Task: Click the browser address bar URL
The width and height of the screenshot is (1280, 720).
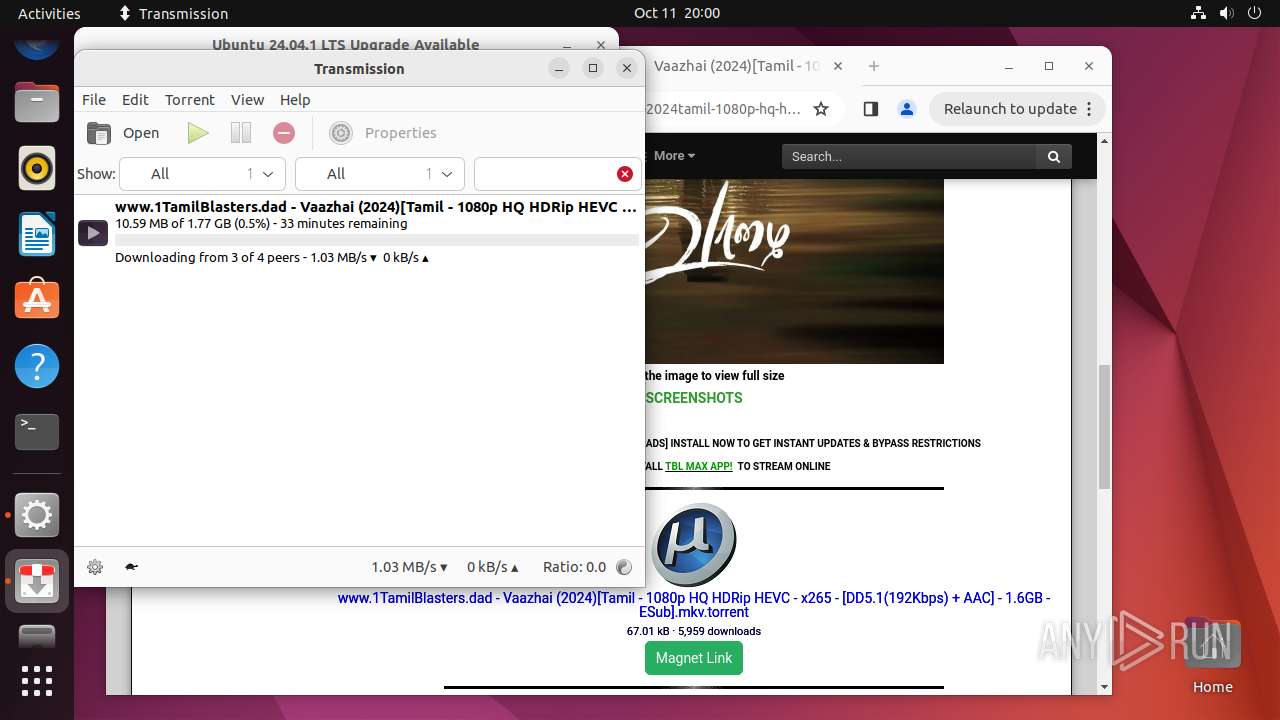Action: pyautogui.click(x=723, y=109)
